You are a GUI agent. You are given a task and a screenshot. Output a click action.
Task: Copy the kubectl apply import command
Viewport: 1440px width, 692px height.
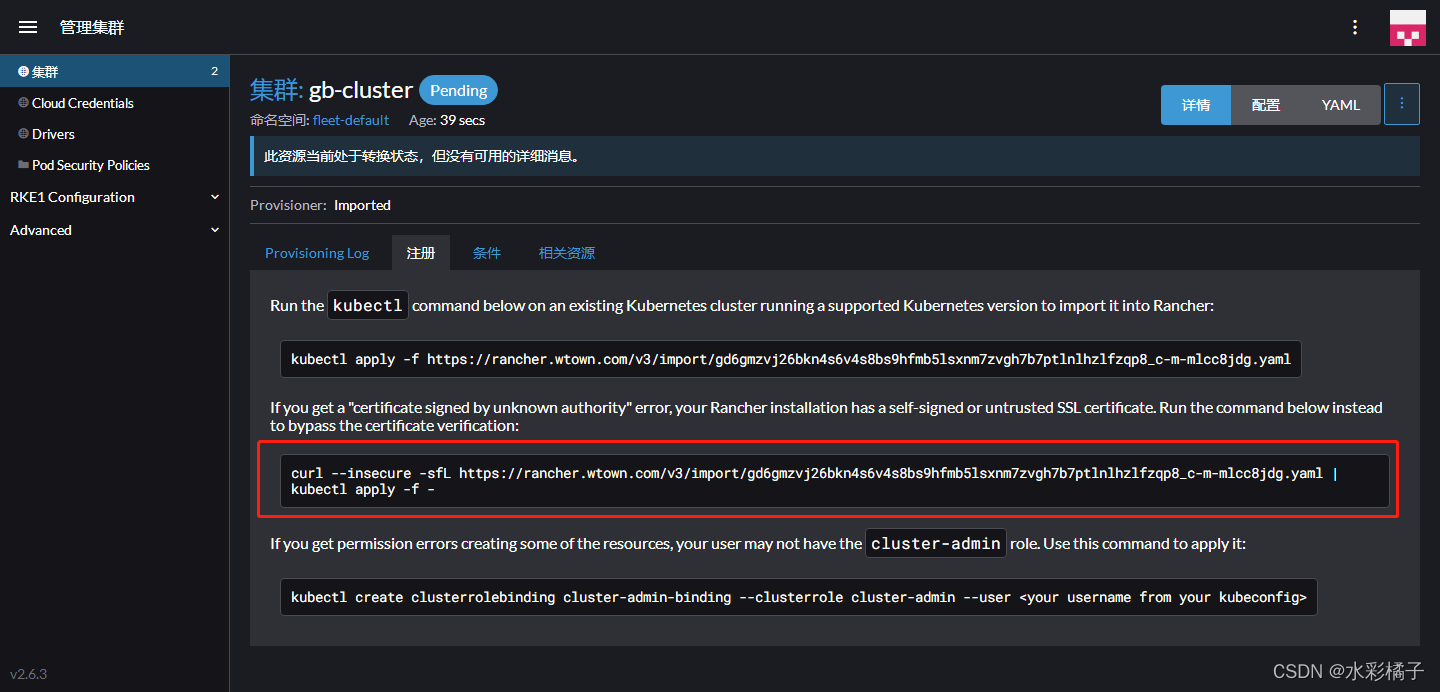(x=790, y=359)
